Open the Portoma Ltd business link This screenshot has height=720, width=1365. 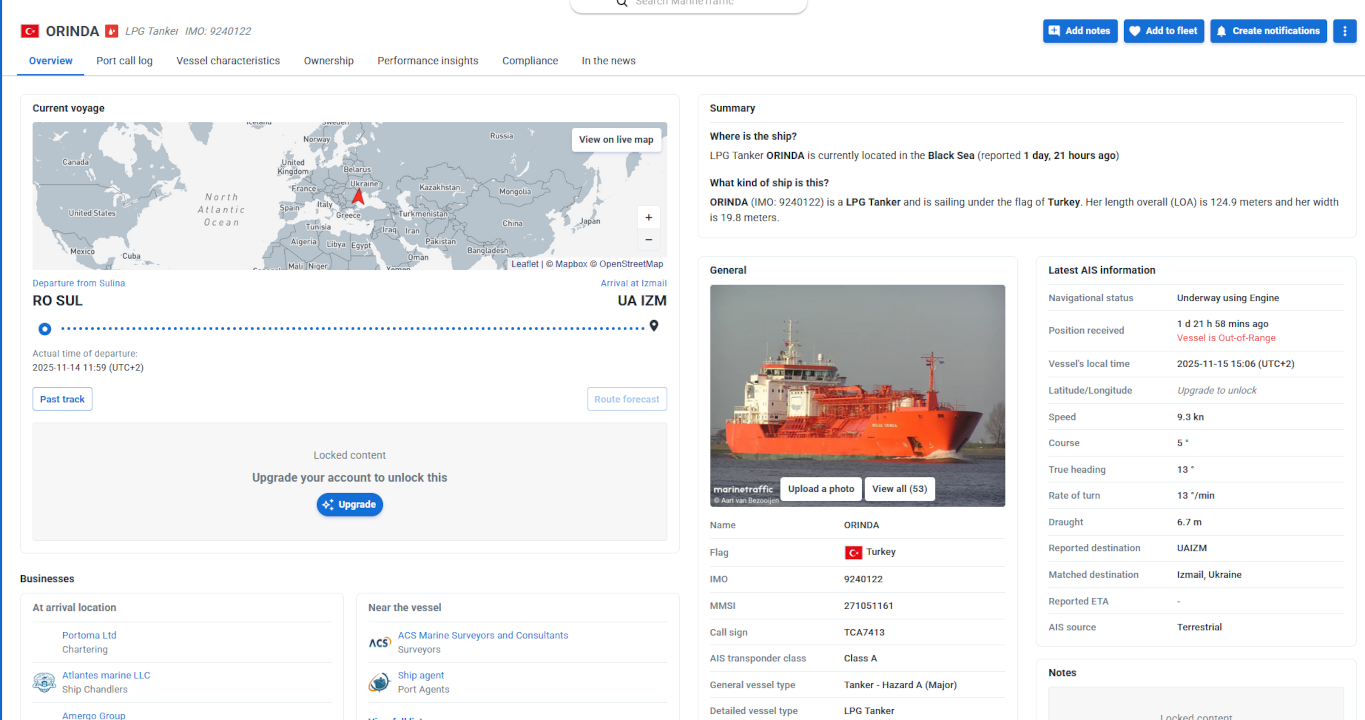[89, 635]
